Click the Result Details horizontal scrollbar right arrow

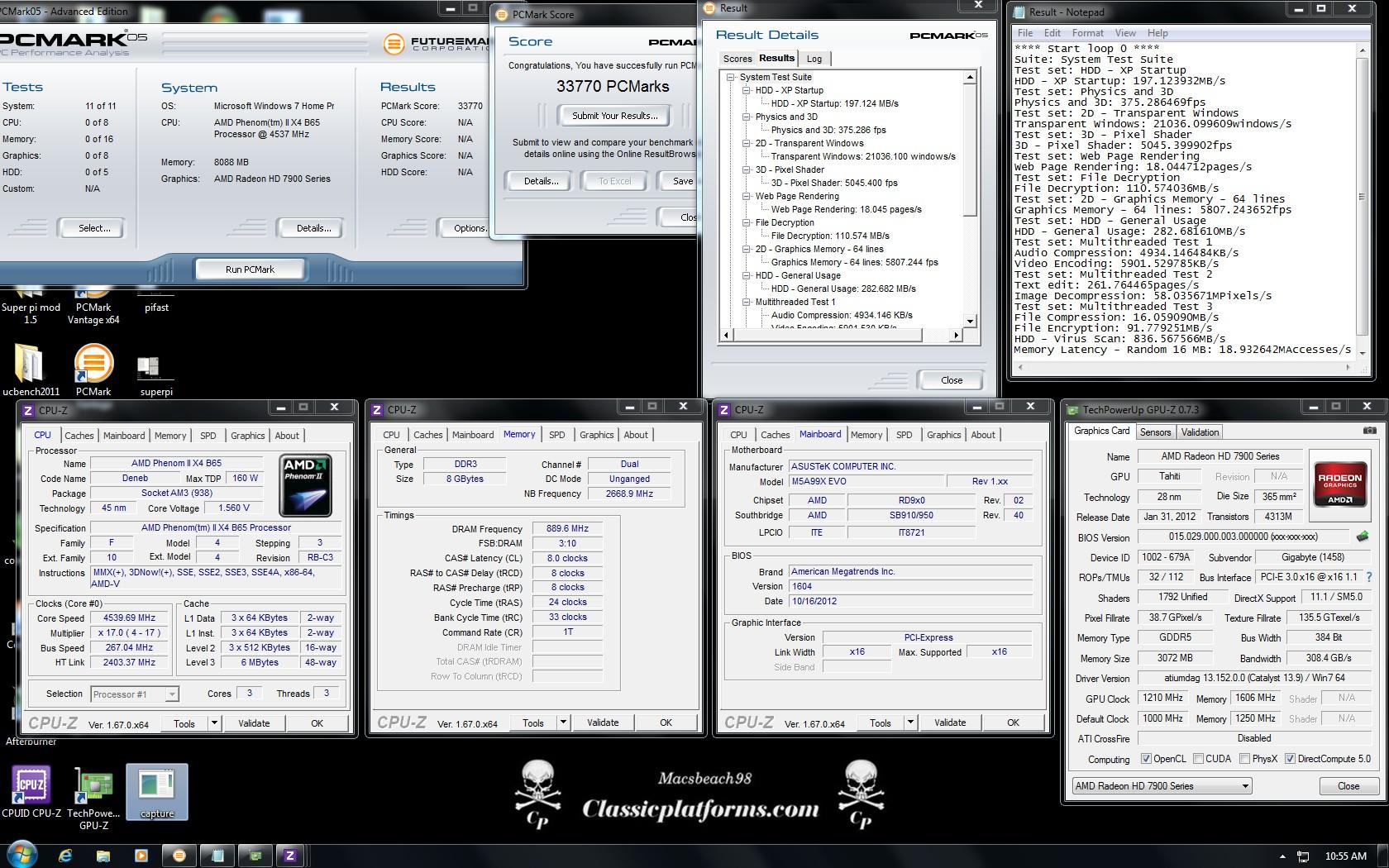pyautogui.click(x=957, y=335)
